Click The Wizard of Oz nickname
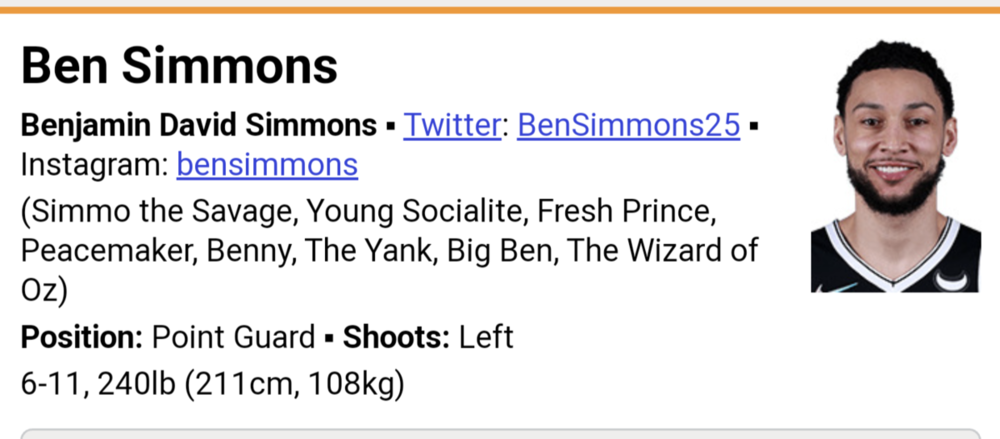This screenshot has height=439, width=1000. (662, 249)
